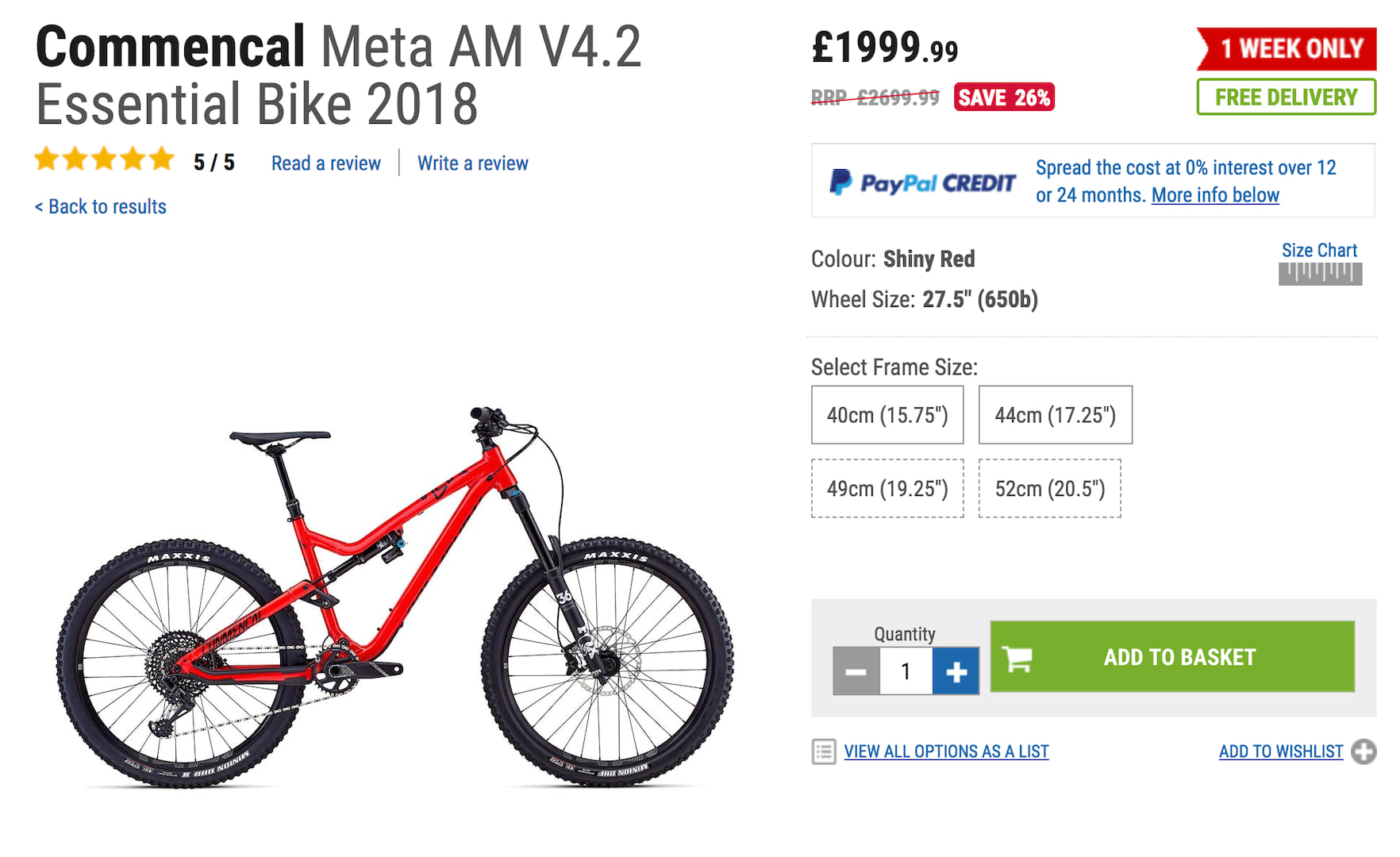
Task: Click the Add to Basket button
Action: click(1179, 657)
